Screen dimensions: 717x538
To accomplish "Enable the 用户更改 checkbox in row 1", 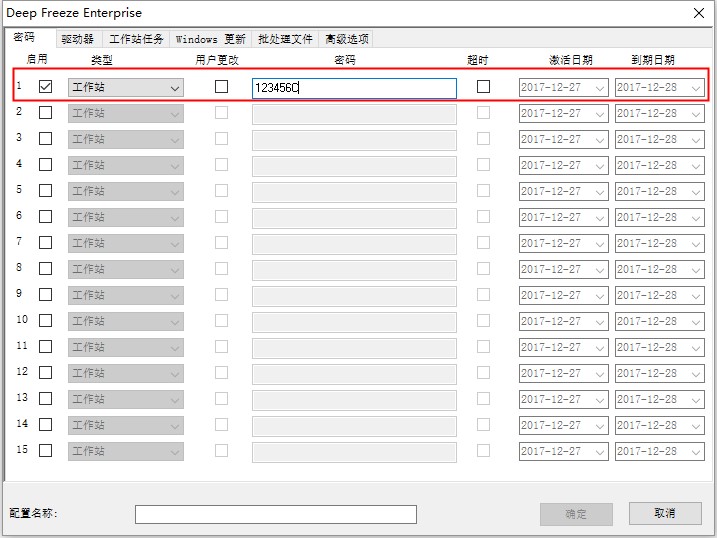I will coord(221,87).
